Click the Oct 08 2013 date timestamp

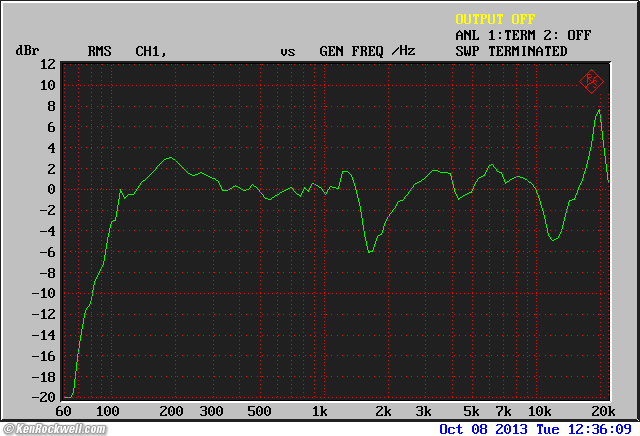[483, 428]
